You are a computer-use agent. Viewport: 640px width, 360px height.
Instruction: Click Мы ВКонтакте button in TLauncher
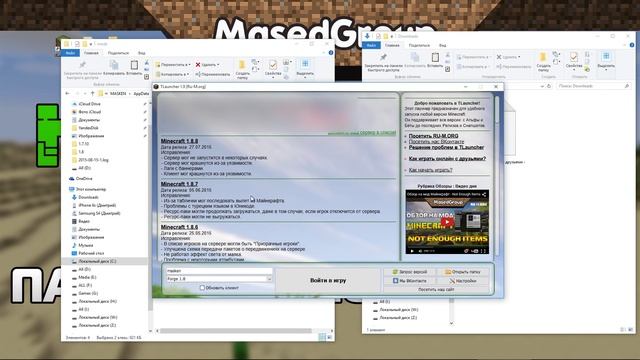410,281
